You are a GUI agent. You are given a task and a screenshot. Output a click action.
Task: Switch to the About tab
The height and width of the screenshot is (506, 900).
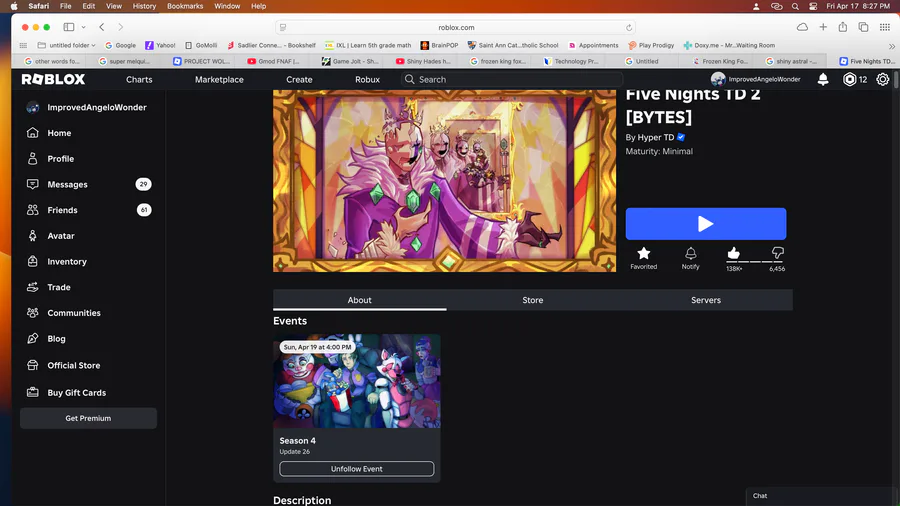[x=359, y=300]
